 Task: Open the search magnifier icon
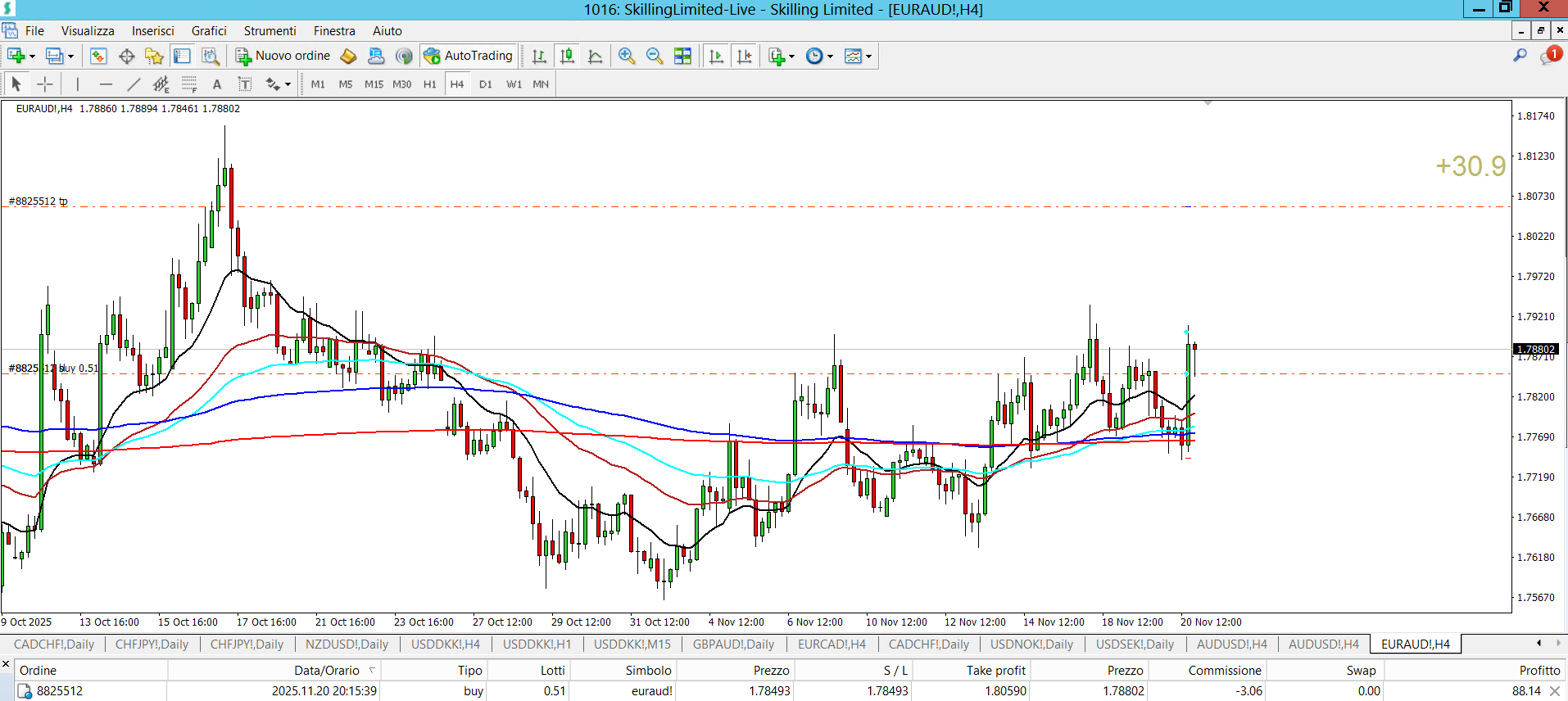(1520, 56)
